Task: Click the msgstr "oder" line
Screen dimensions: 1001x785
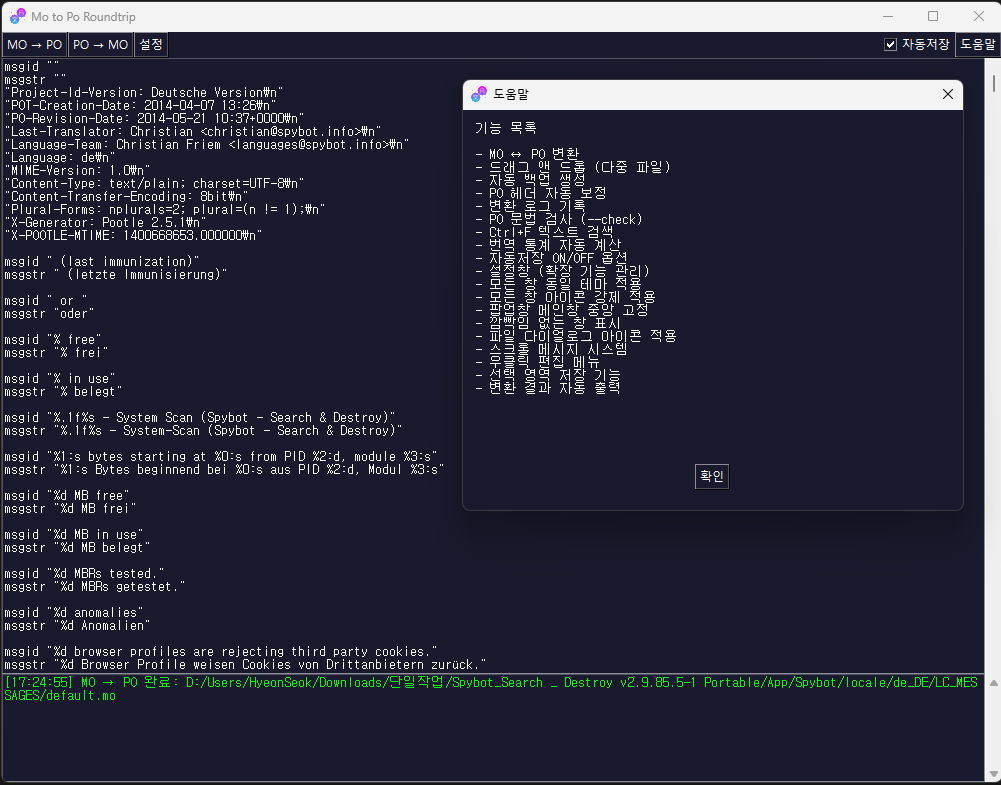Action: pos(49,313)
